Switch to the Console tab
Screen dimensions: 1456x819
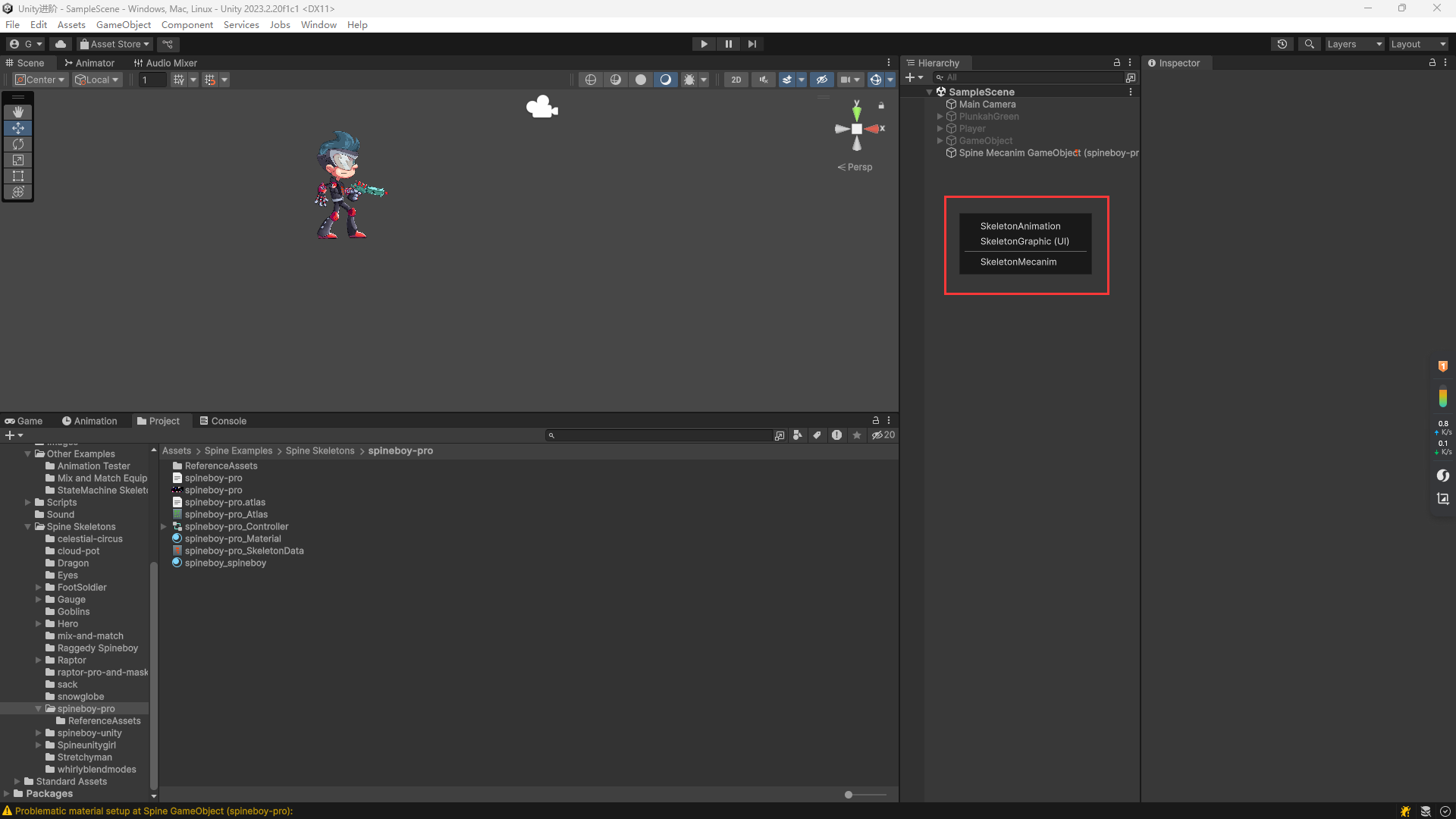coord(223,421)
